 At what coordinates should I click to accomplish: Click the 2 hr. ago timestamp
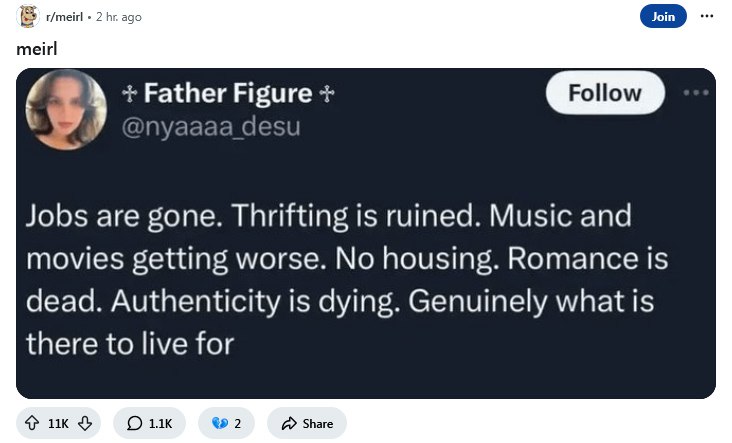click(119, 17)
